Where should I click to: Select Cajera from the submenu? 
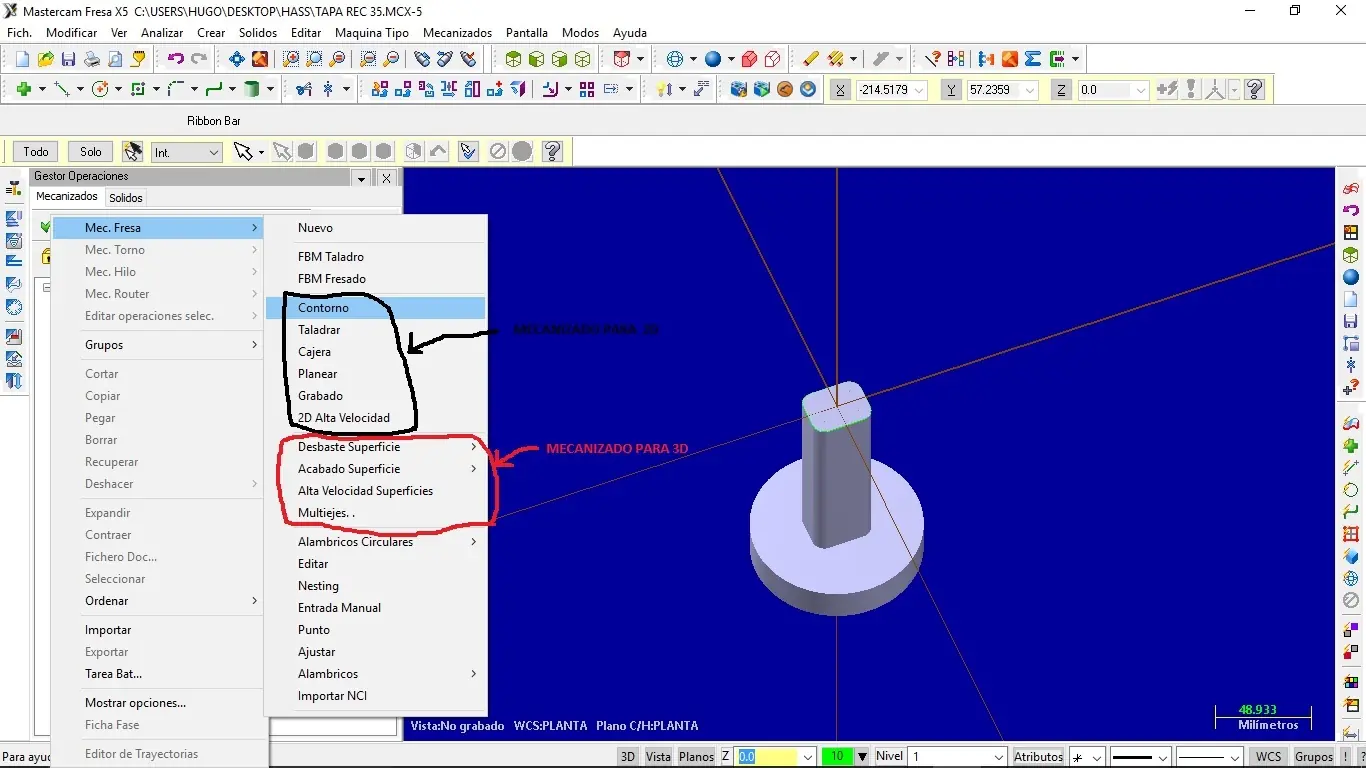376,352
